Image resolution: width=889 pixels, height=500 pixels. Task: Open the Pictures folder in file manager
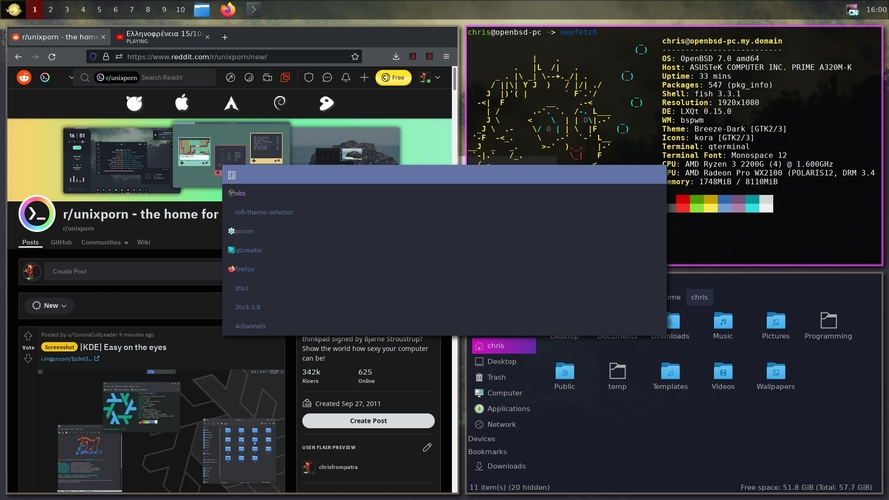click(x=776, y=326)
